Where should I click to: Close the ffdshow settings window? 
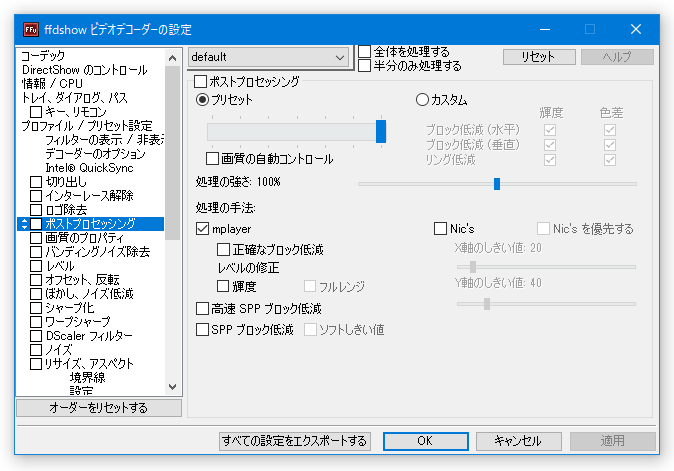(636, 29)
